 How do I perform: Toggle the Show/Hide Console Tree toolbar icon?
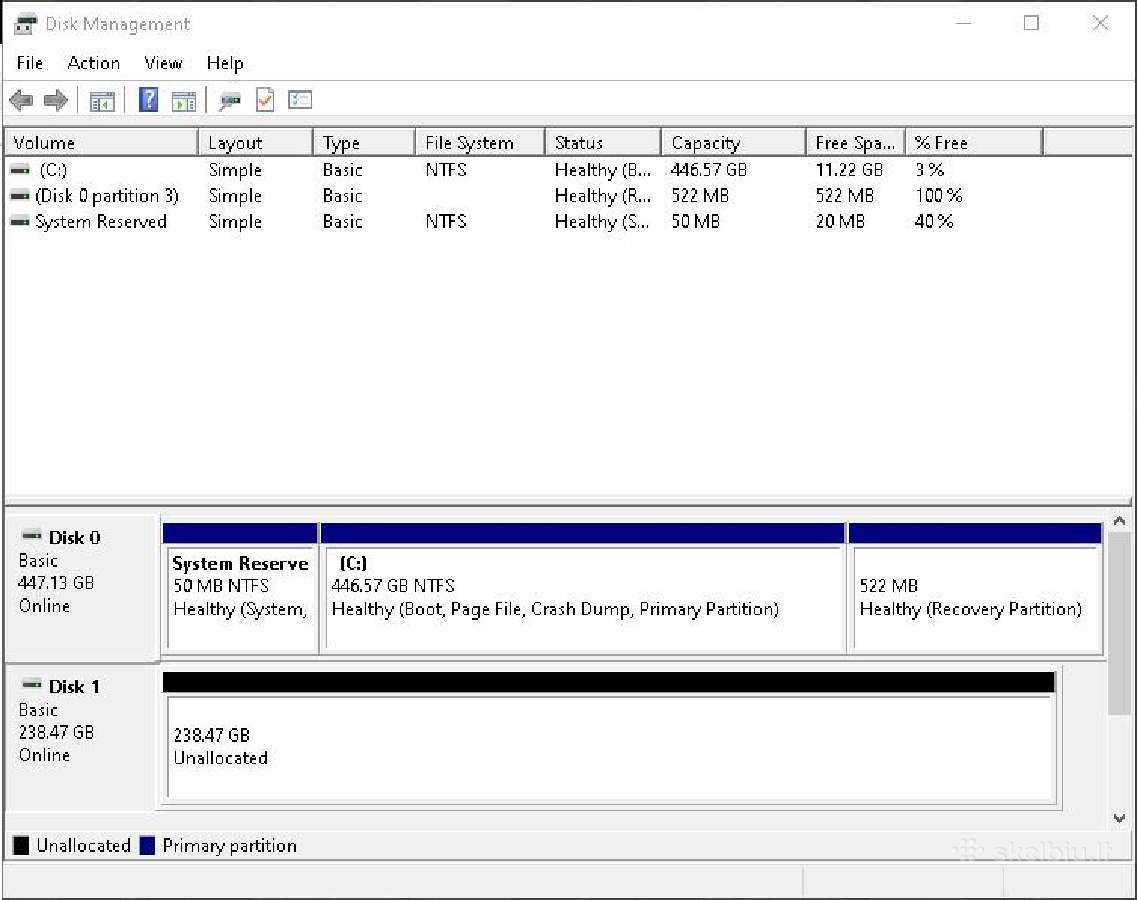[102, 101]
